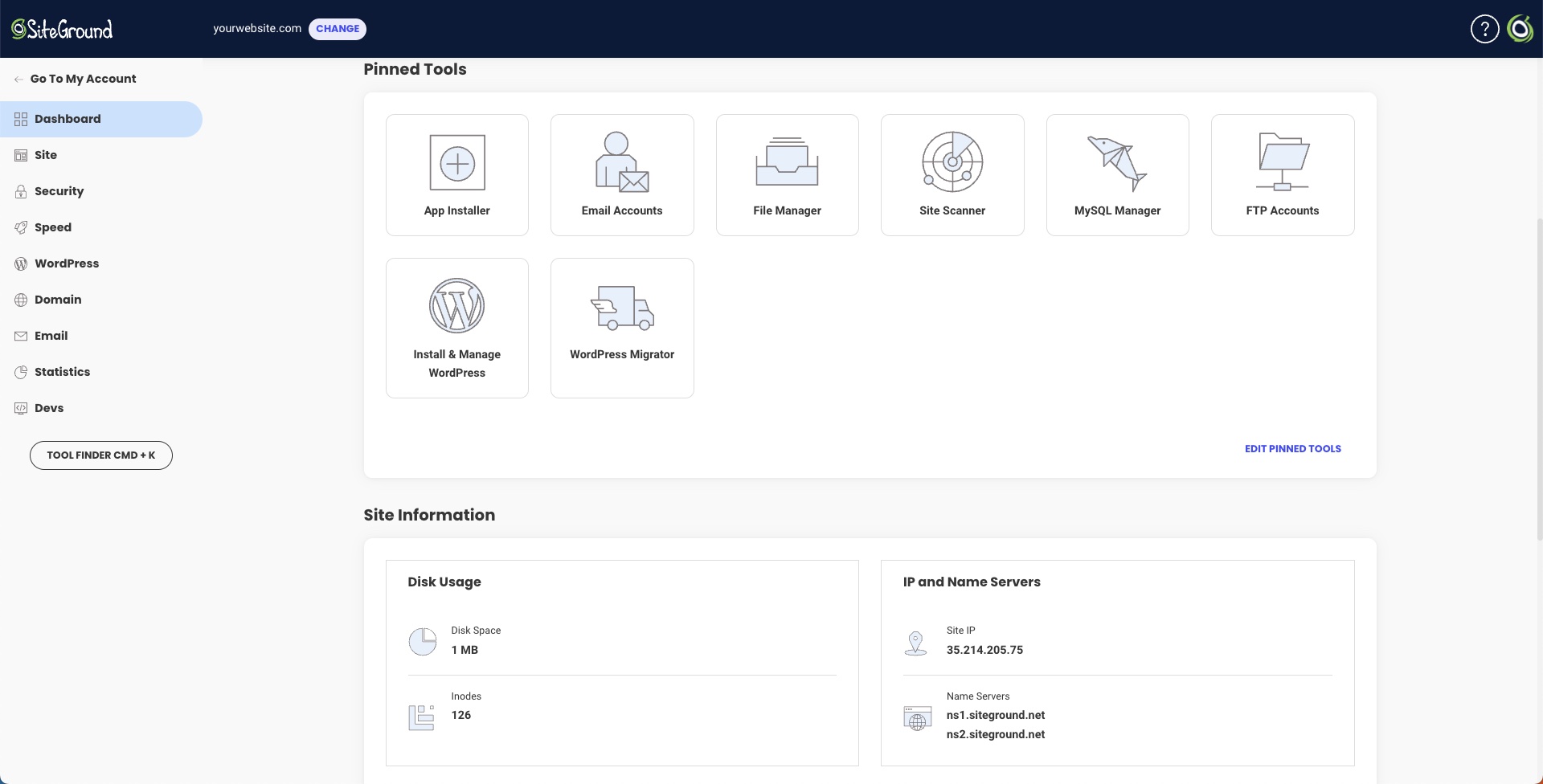Click the Disk Space pie chart icon
1543x784 pixels.
pyautogui.click(x=423, y=641)
